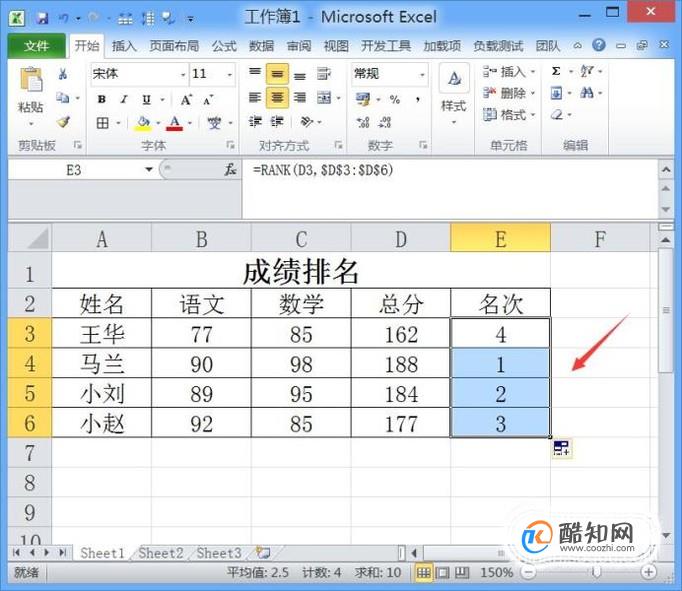This screenshot has width=682, height=591.
Task: Click the zoom slider handle
Action: (x=596, y=572)
